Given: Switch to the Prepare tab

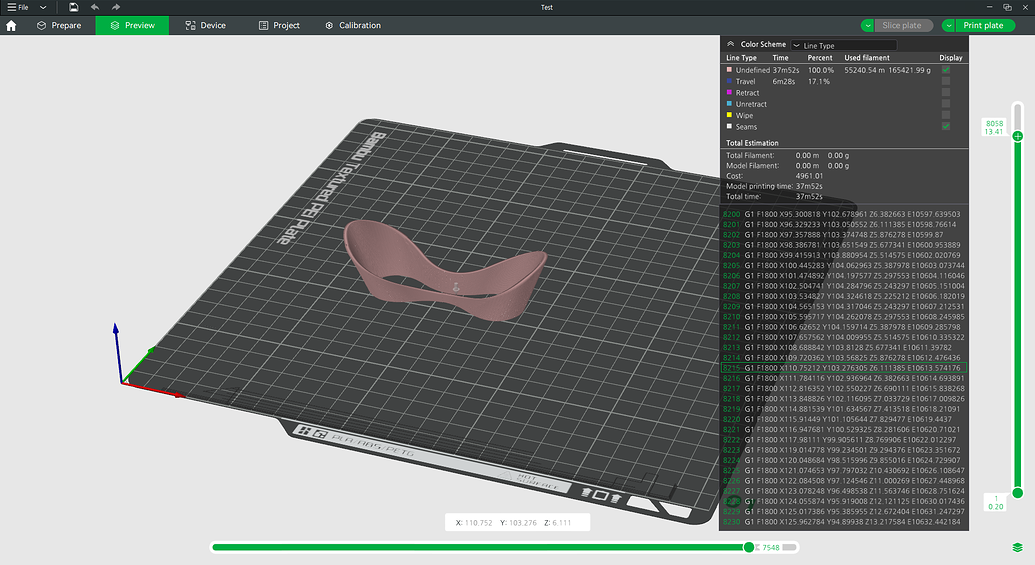Looking at the screenshot, I should pyautogui.click(x=59, y=25).
